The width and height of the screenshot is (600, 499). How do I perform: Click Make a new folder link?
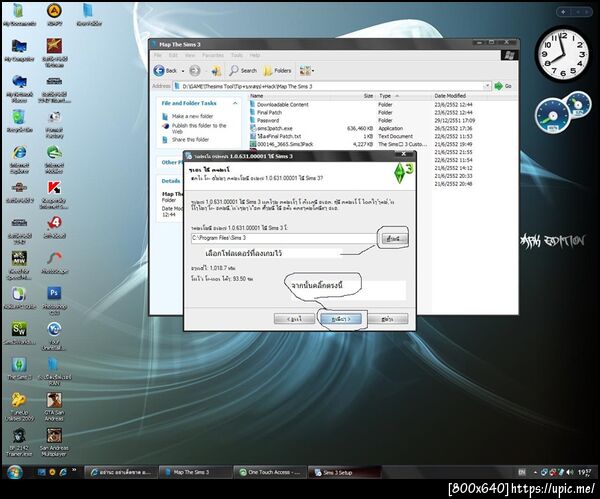pyautogui.click(x=192, y=116)
